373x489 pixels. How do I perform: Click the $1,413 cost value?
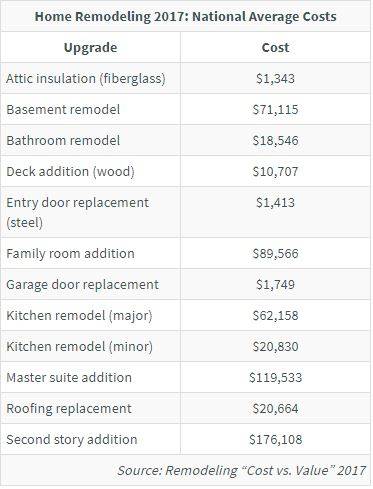point(275,203)
